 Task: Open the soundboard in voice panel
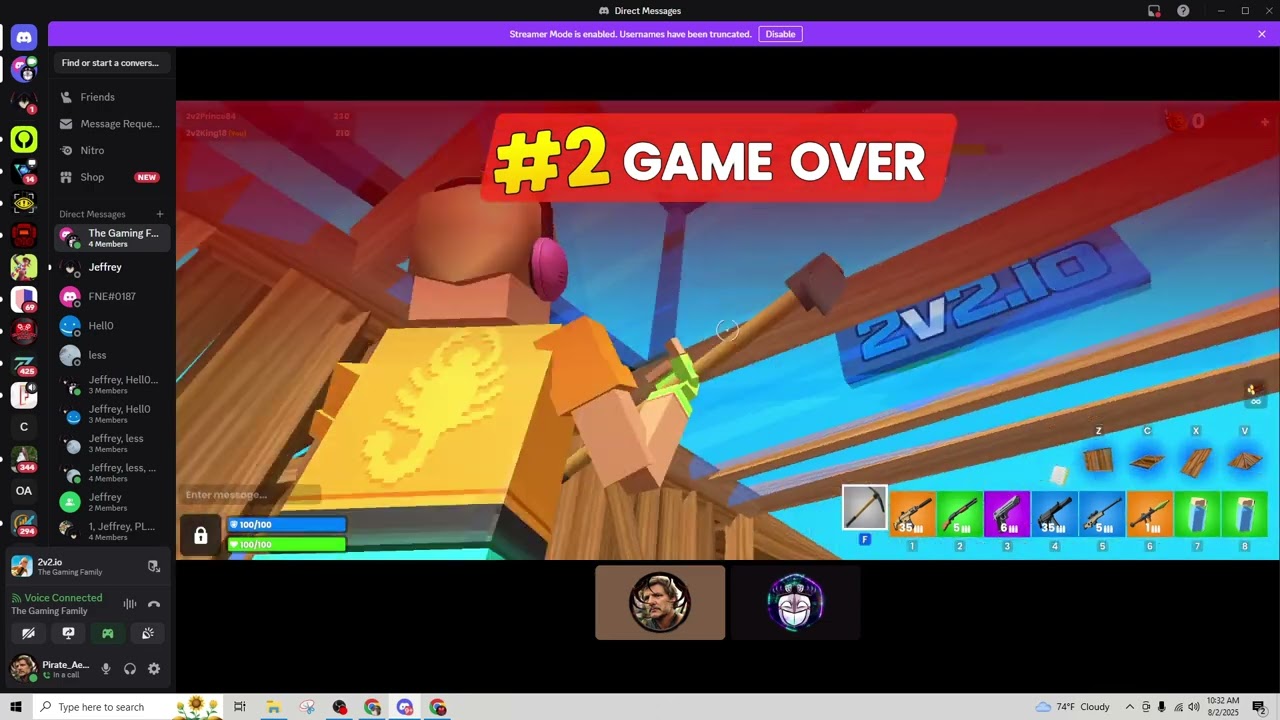tap(147, 633)
